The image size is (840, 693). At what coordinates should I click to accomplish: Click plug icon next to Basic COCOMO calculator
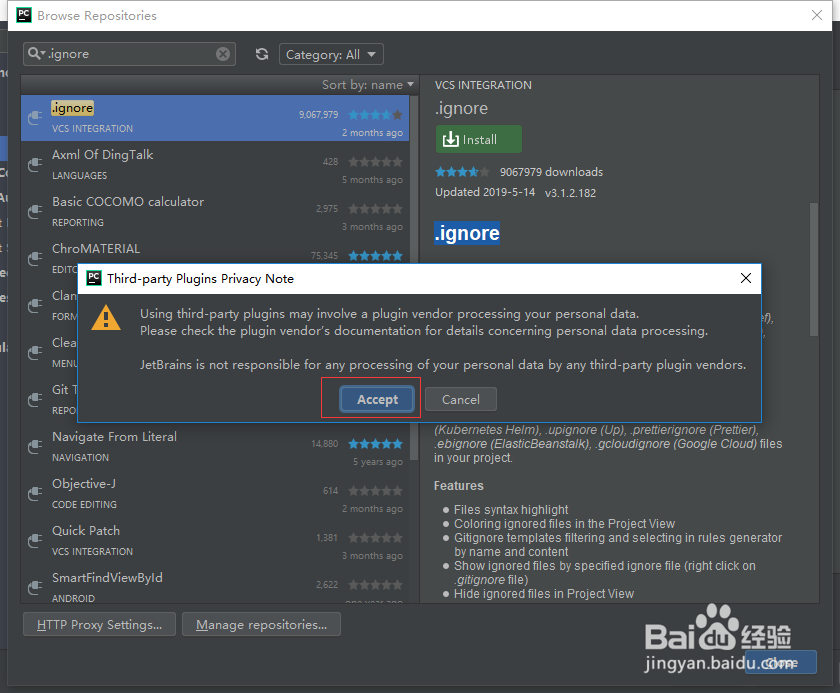[x=35, y=211]
